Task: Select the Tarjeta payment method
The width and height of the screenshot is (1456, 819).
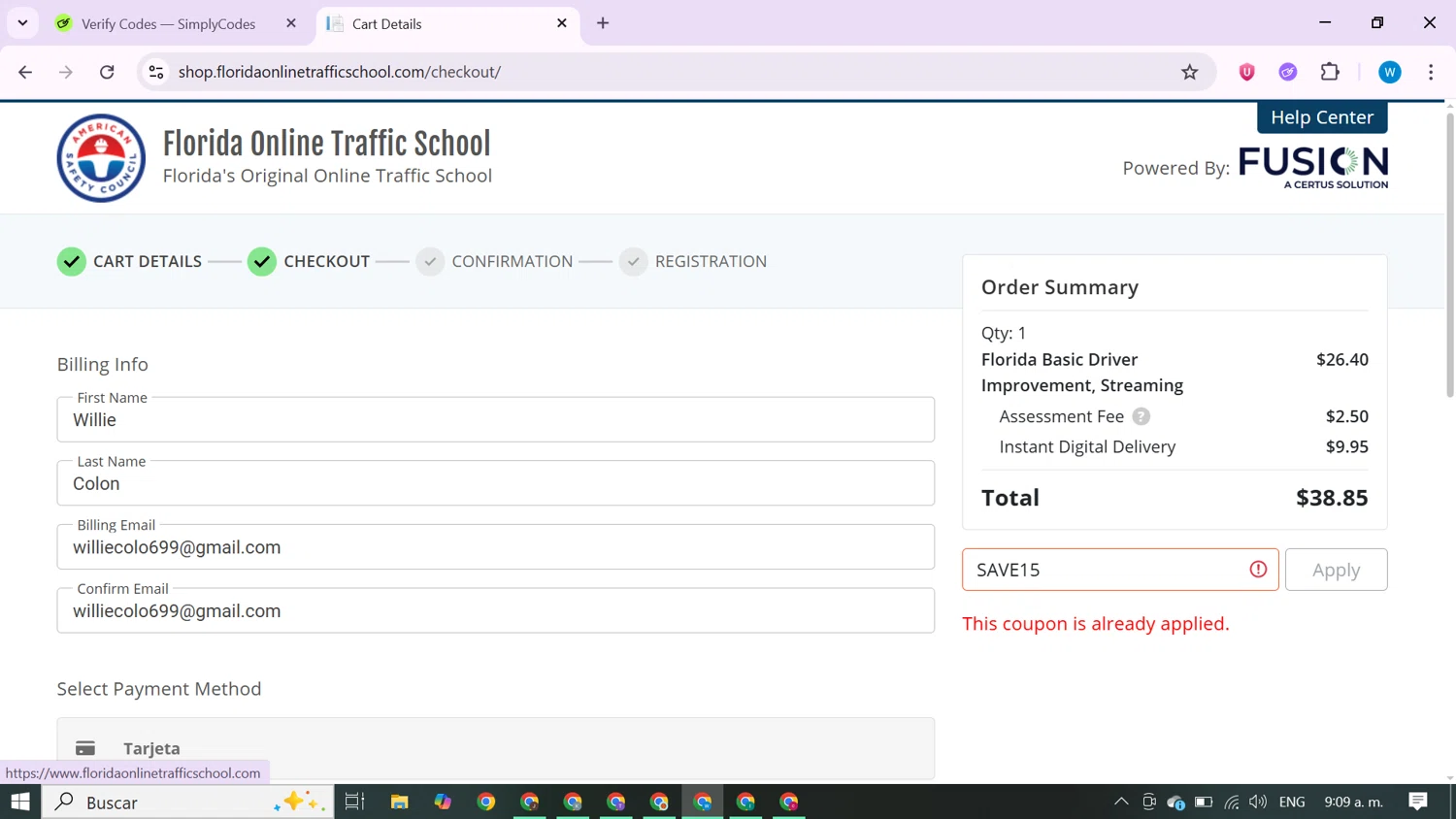Action: pyautogui.click(x=495, y=748)
